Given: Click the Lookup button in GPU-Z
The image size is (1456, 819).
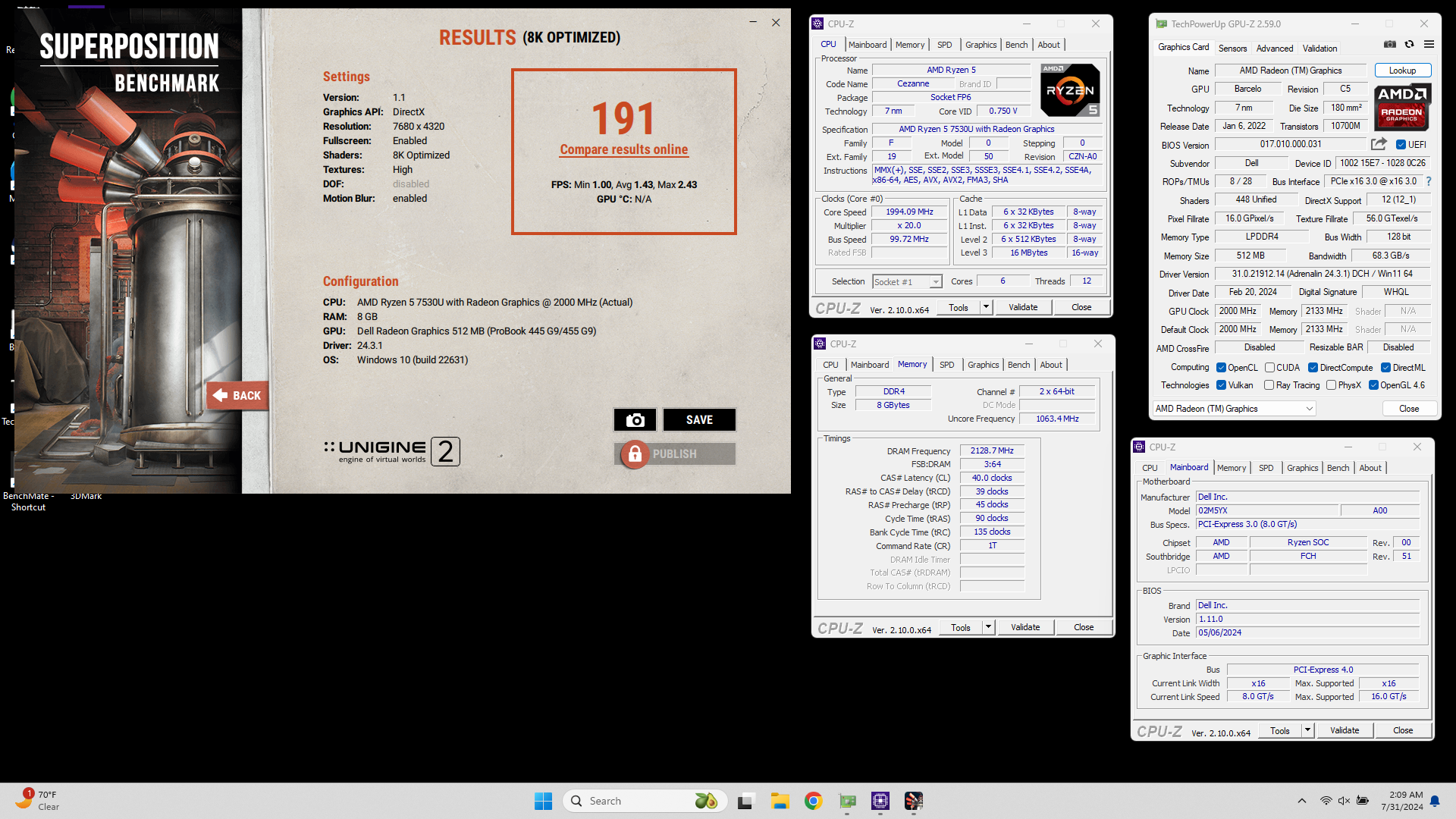Looking at the screenshot, I should [x=1402, y=71].
